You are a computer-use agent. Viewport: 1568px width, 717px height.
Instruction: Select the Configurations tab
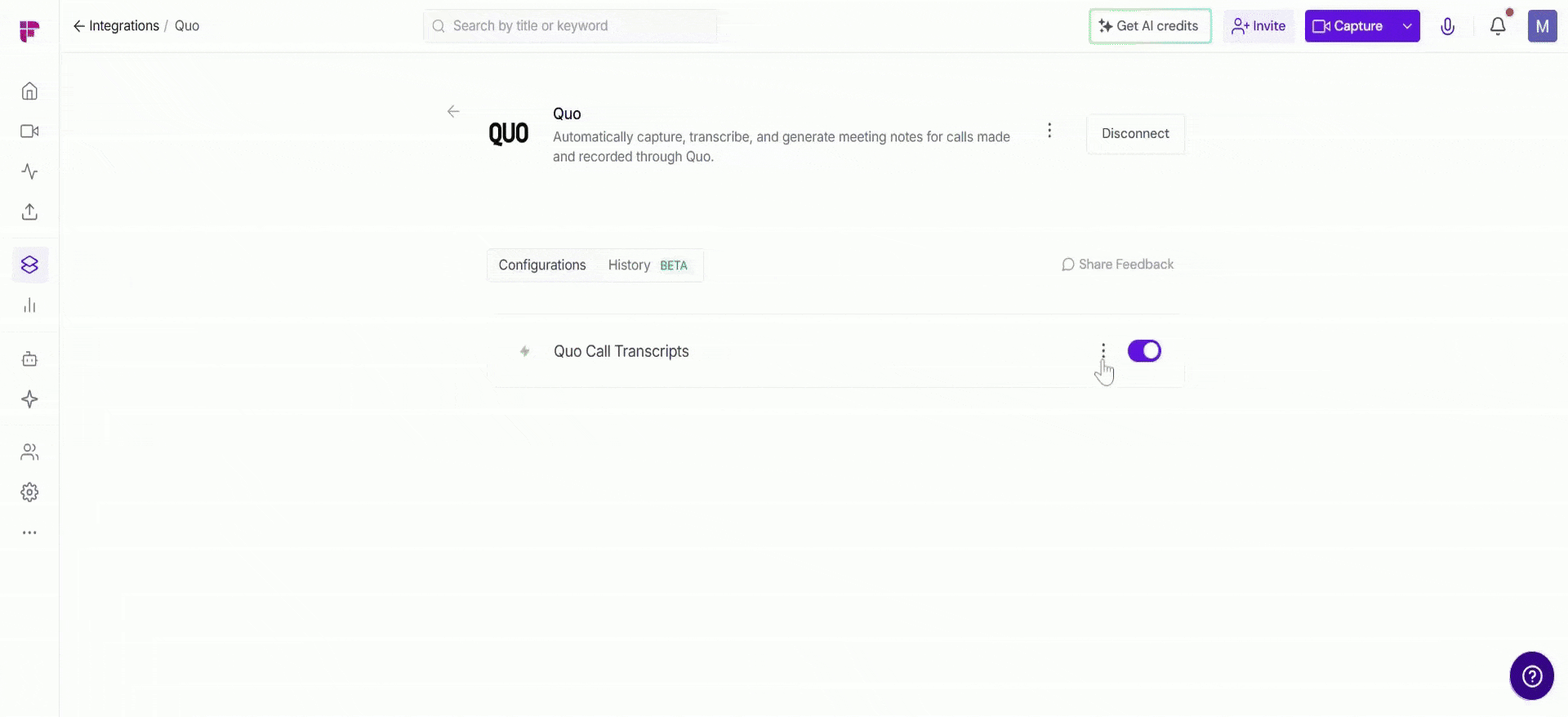541,265
